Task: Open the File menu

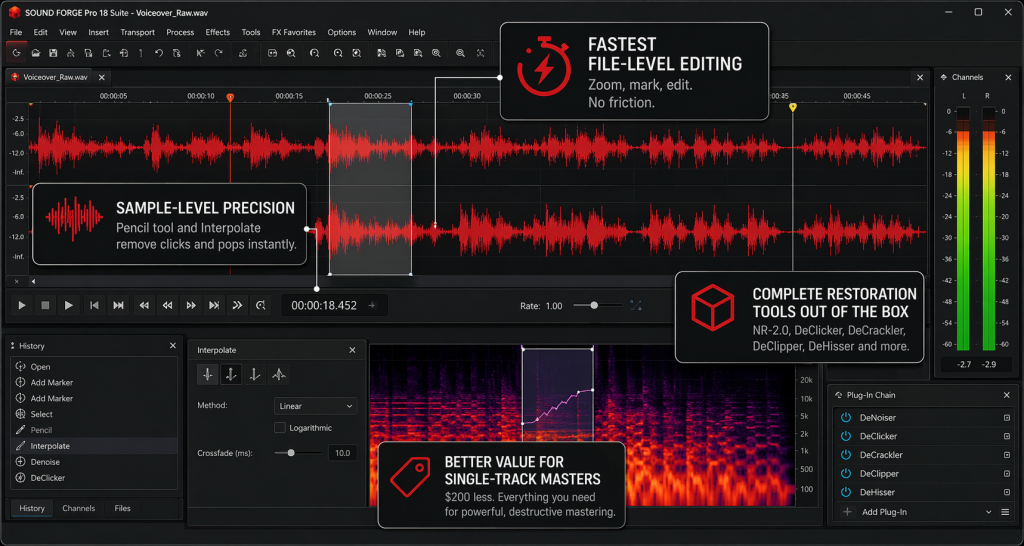Action: [x=16, y=32]
